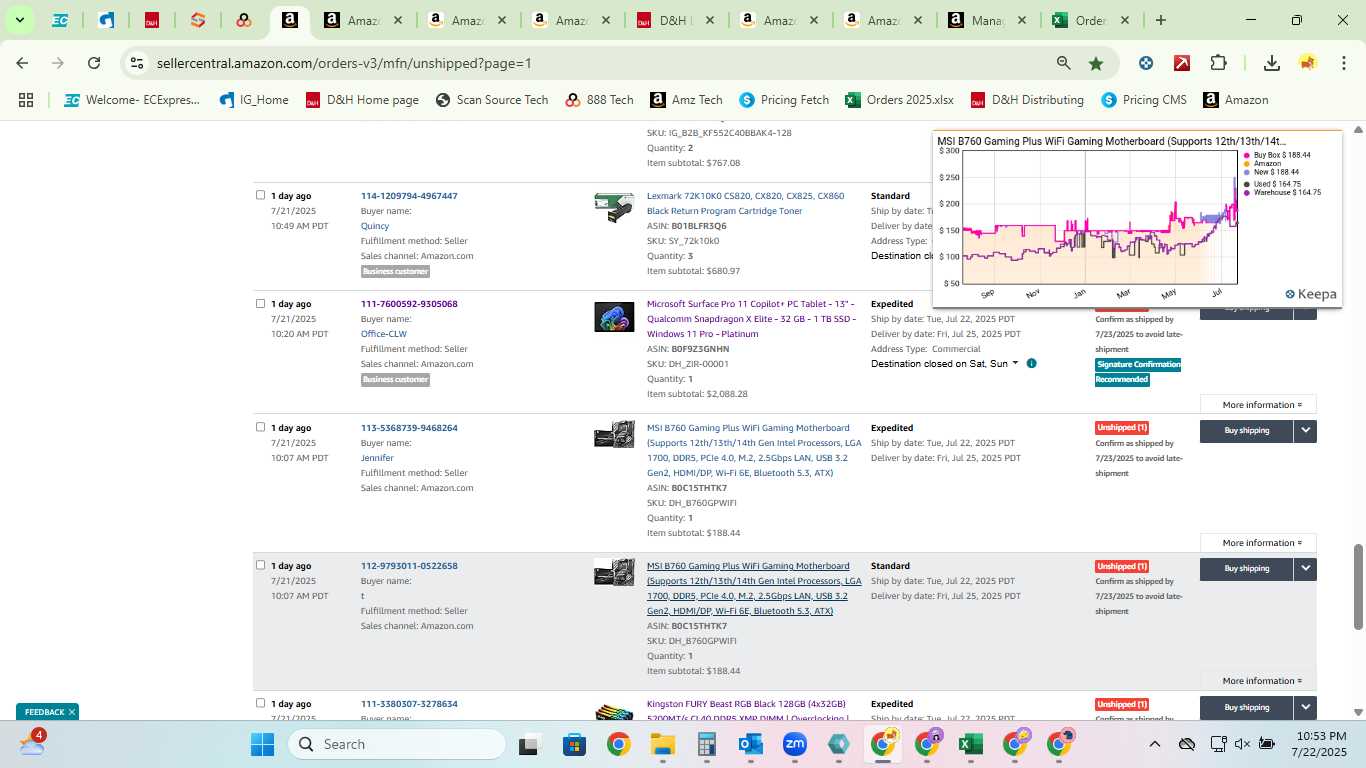Open Microsoft Store from taskbar

[x=574, y=744]
